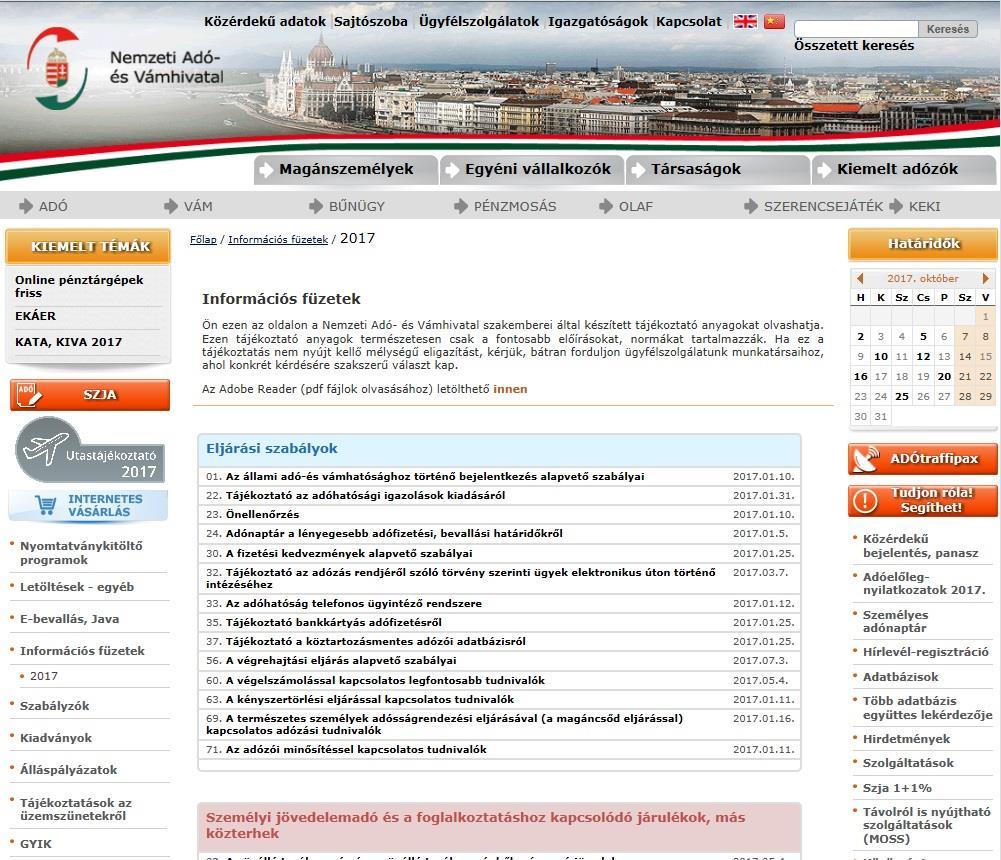Screen dimensions: 1001x860
Task: Select the Kiemelt adózók tab
Action: 904,170
